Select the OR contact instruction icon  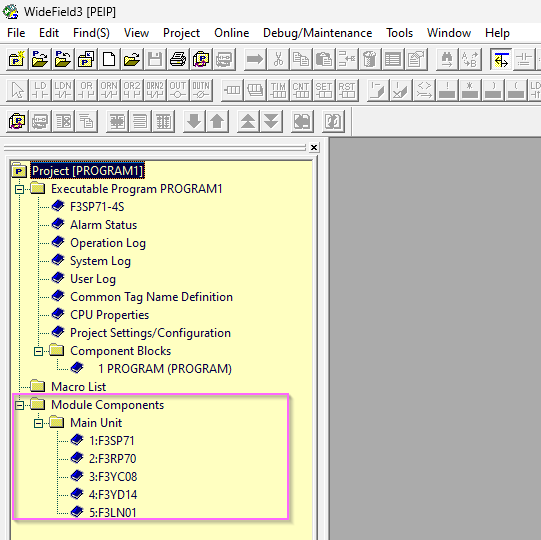[86, 90]
